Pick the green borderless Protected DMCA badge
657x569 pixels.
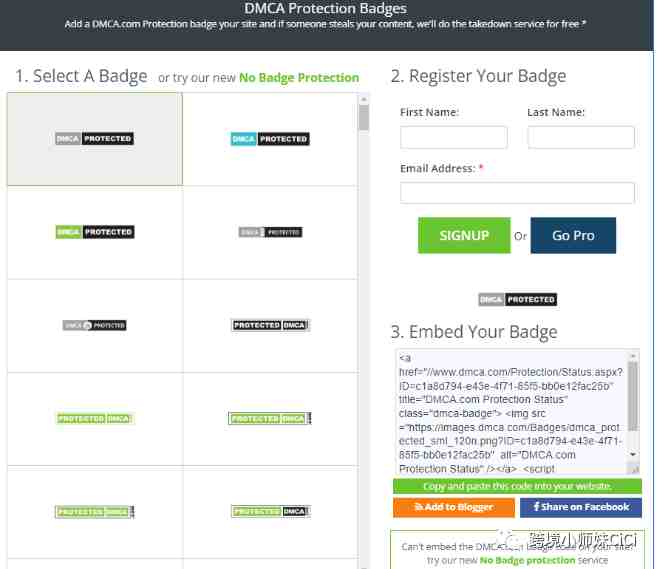click(95, 418)
